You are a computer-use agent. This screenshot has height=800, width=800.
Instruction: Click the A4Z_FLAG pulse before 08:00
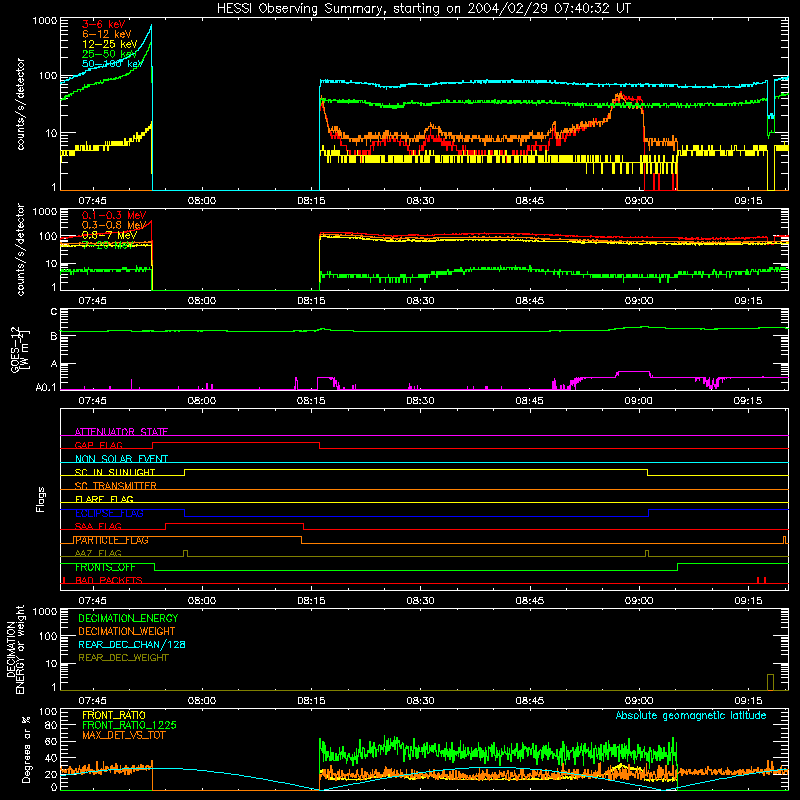point(185,554)
